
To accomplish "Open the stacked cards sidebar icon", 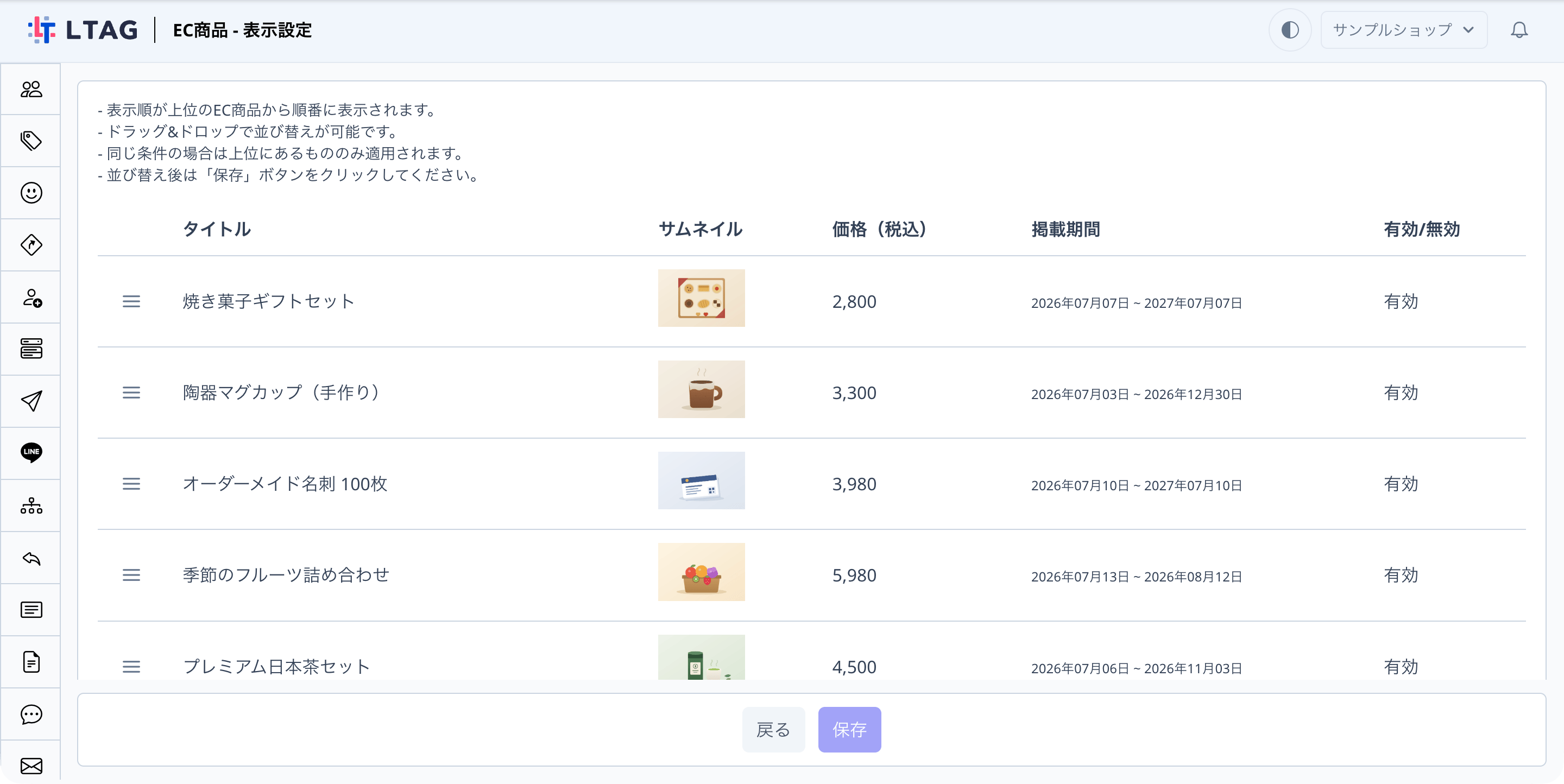I will [x=31, y=349].
